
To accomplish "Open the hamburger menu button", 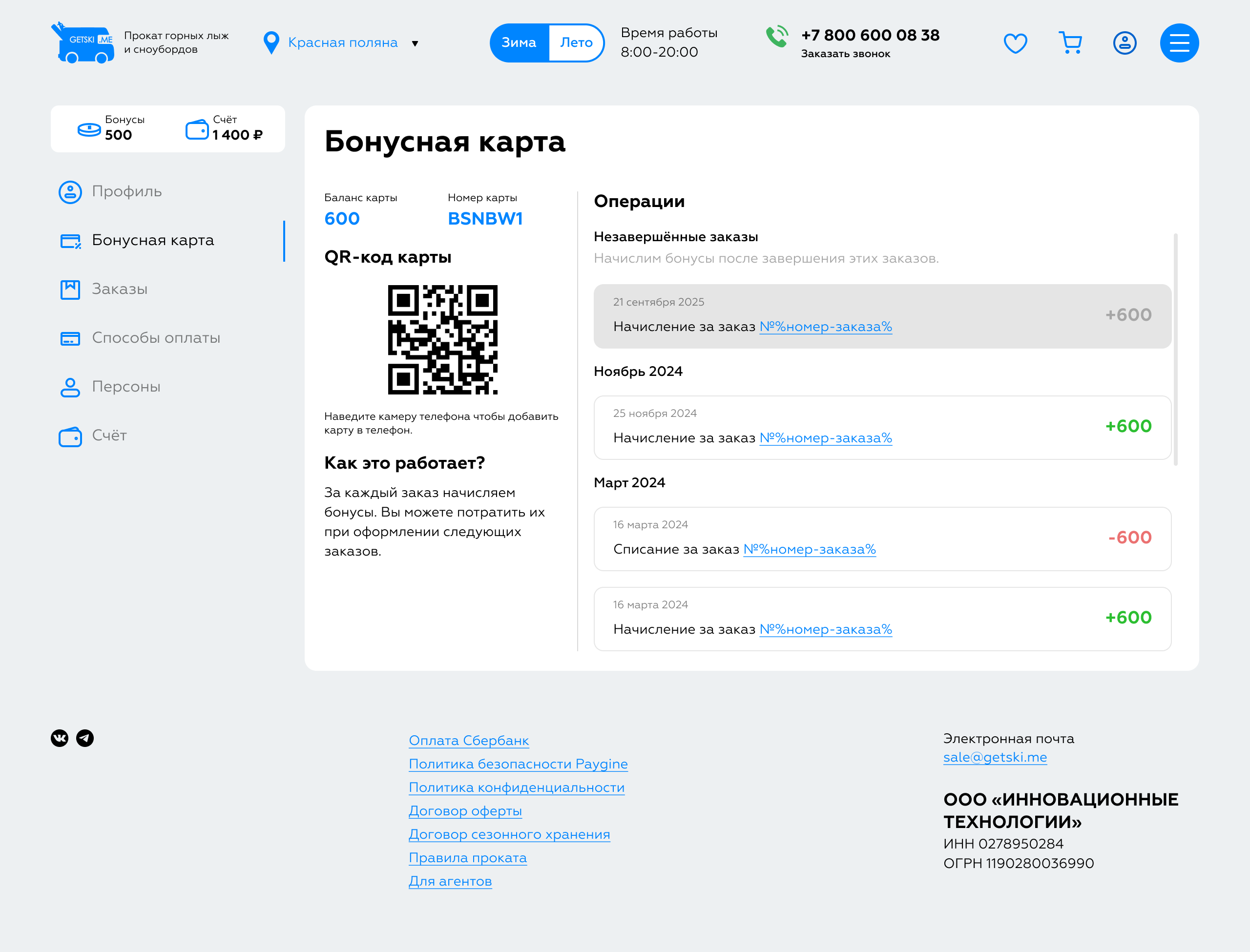I will pos(1179,43).
